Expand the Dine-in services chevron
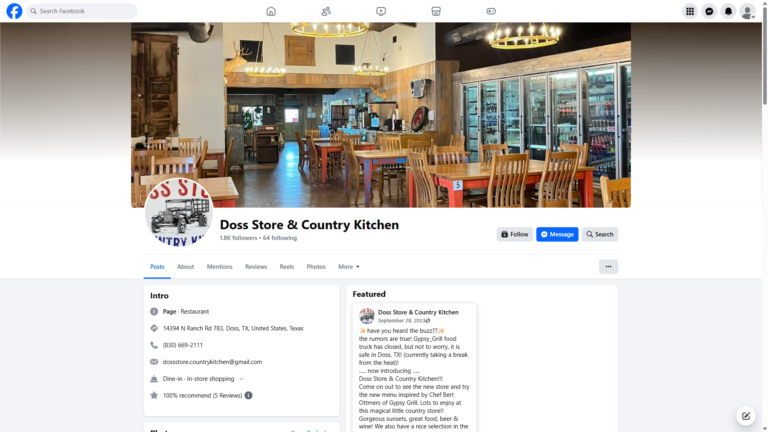Image resolution: width=768 pixels, height=432 pixels. click(241, 379)
